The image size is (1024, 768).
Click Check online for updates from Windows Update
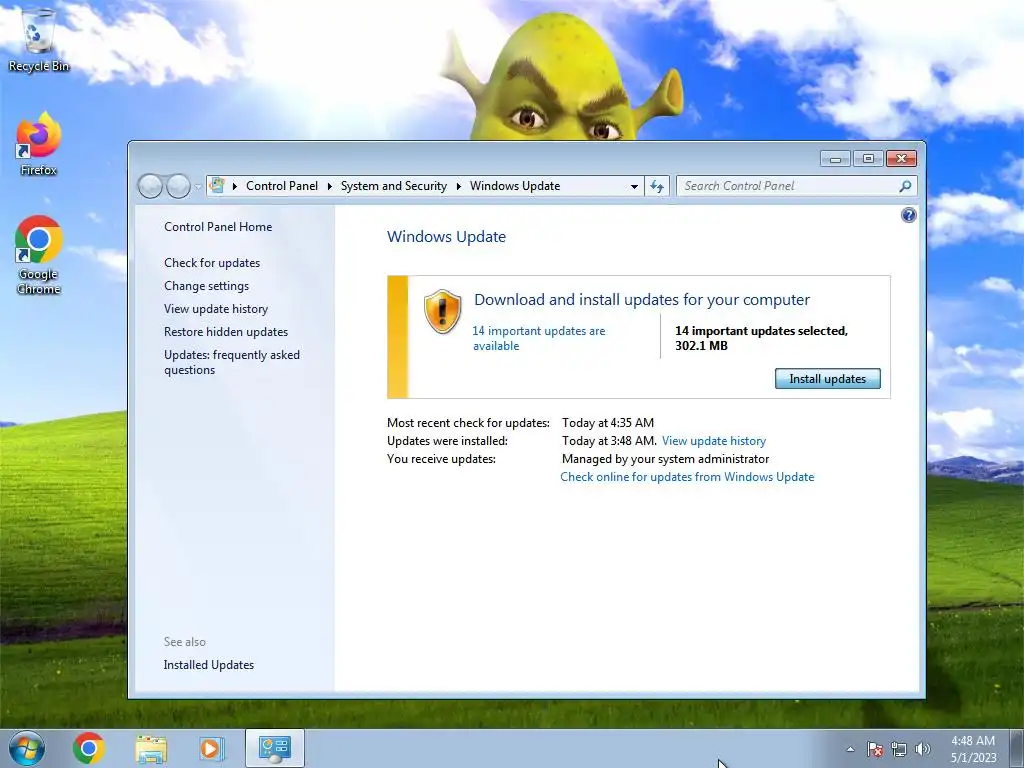(x=687, y=477)
